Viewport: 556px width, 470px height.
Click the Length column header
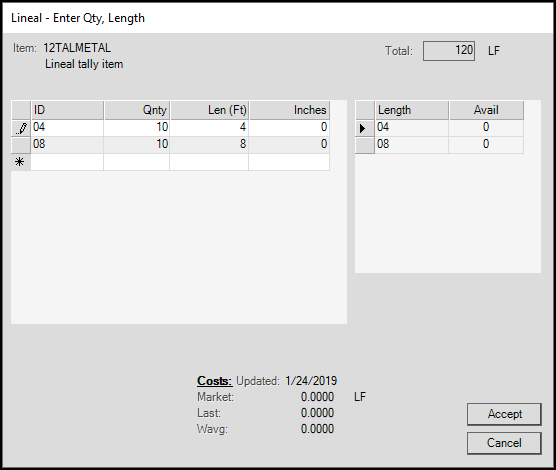click(412, 110)
